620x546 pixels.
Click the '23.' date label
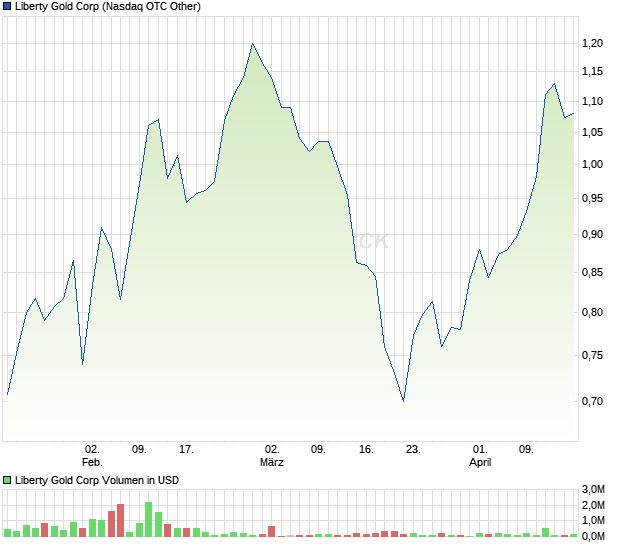[x=413, y=449]
